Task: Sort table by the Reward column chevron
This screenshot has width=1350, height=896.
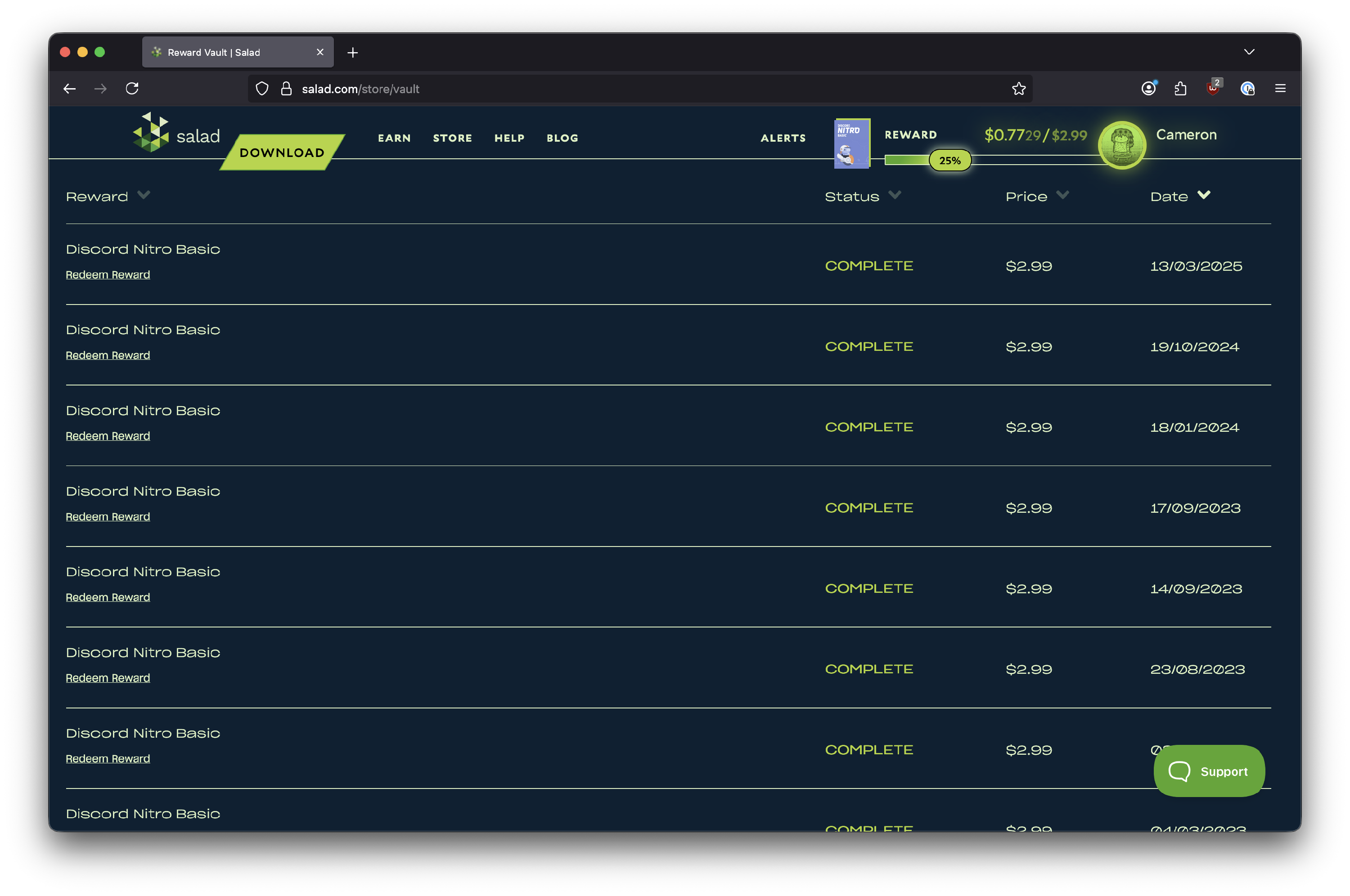Action: (144, 195)
